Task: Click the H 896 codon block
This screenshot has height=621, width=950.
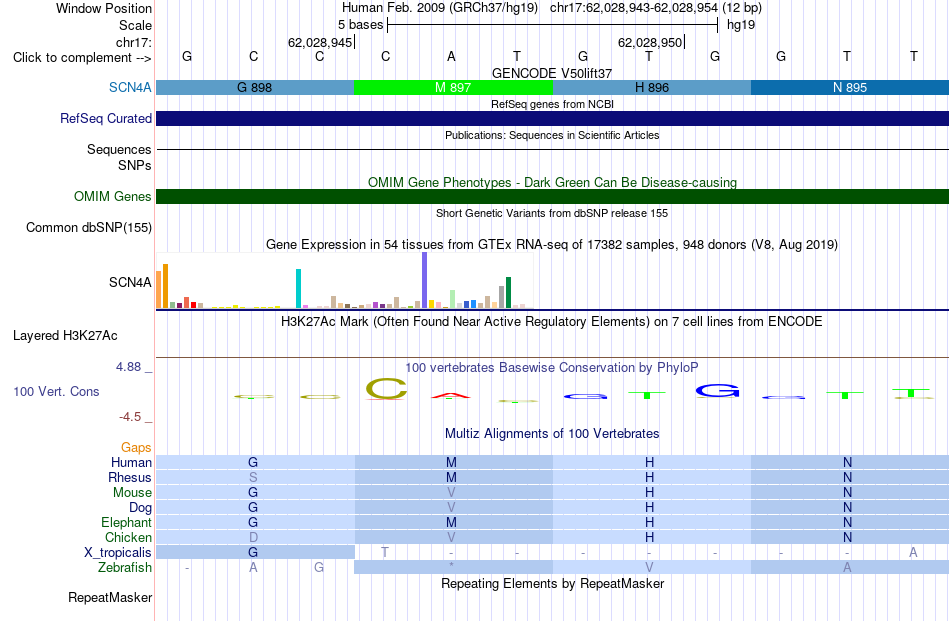Action: 652,87
